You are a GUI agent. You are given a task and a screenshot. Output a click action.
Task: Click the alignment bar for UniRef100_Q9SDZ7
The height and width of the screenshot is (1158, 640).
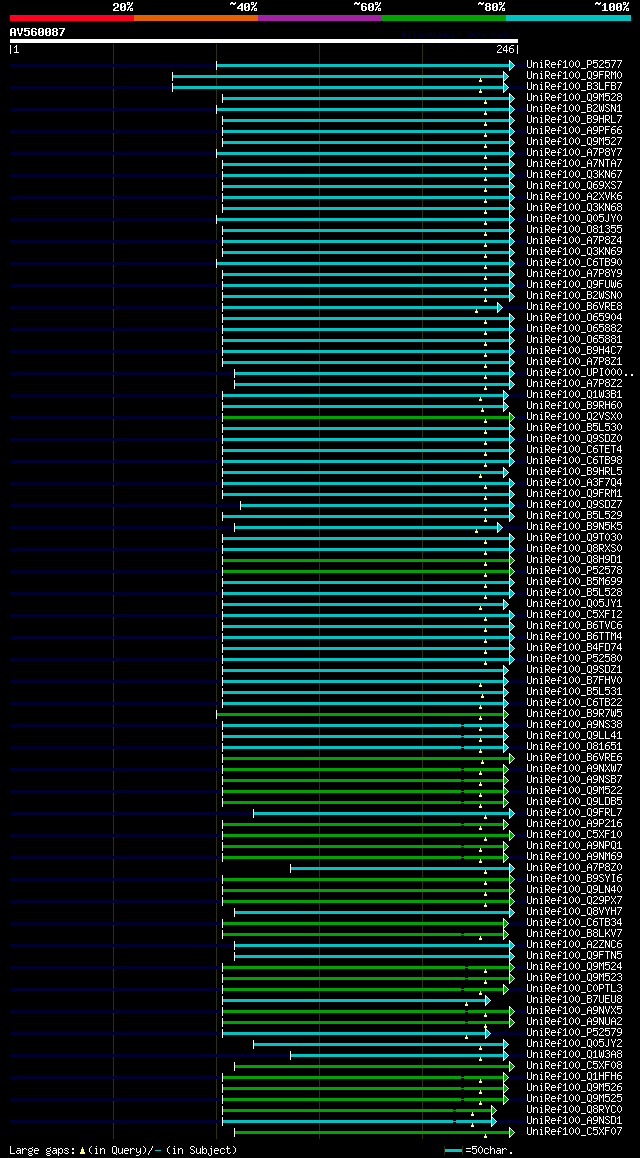(x=376, y=505)
